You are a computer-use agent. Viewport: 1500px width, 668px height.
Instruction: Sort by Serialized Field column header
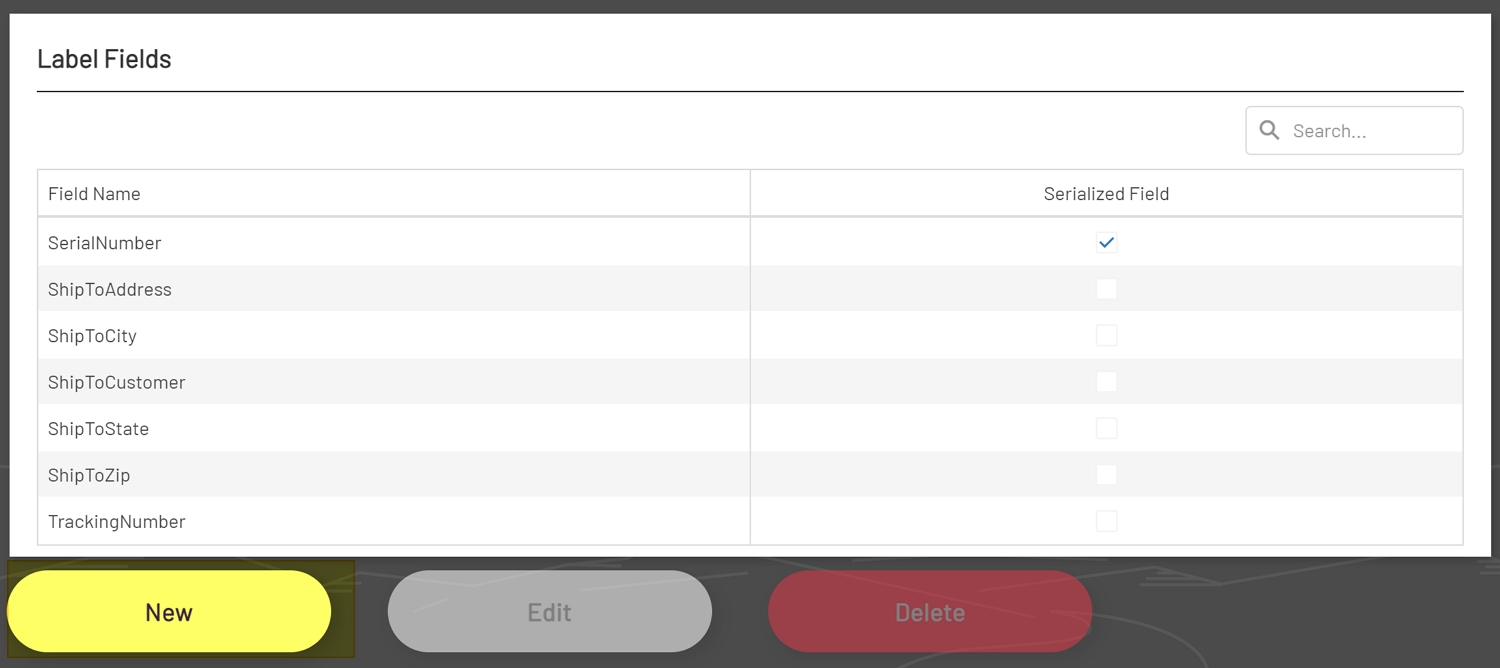(1106, 194)
